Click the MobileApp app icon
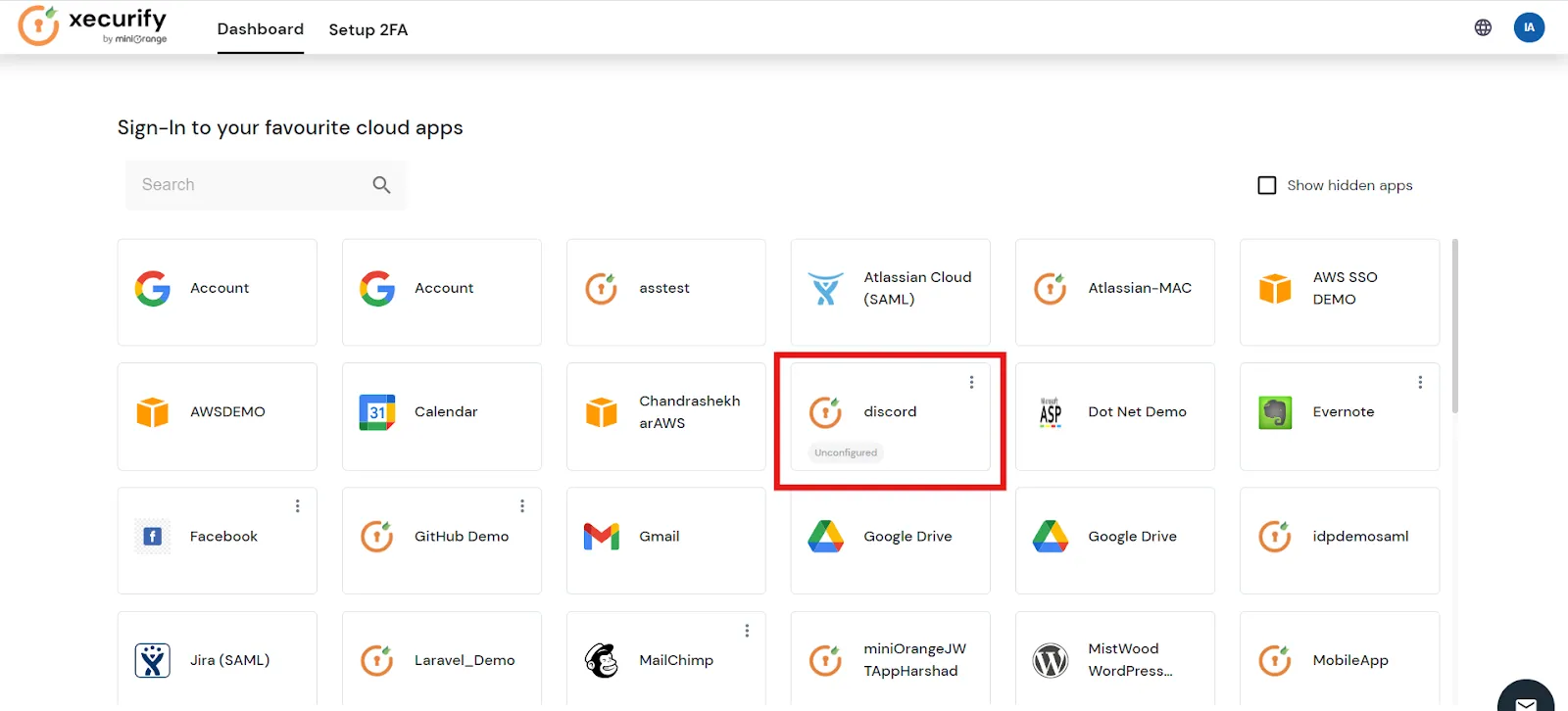Viewport: 1568px width, 711px height. (1275, 661)
